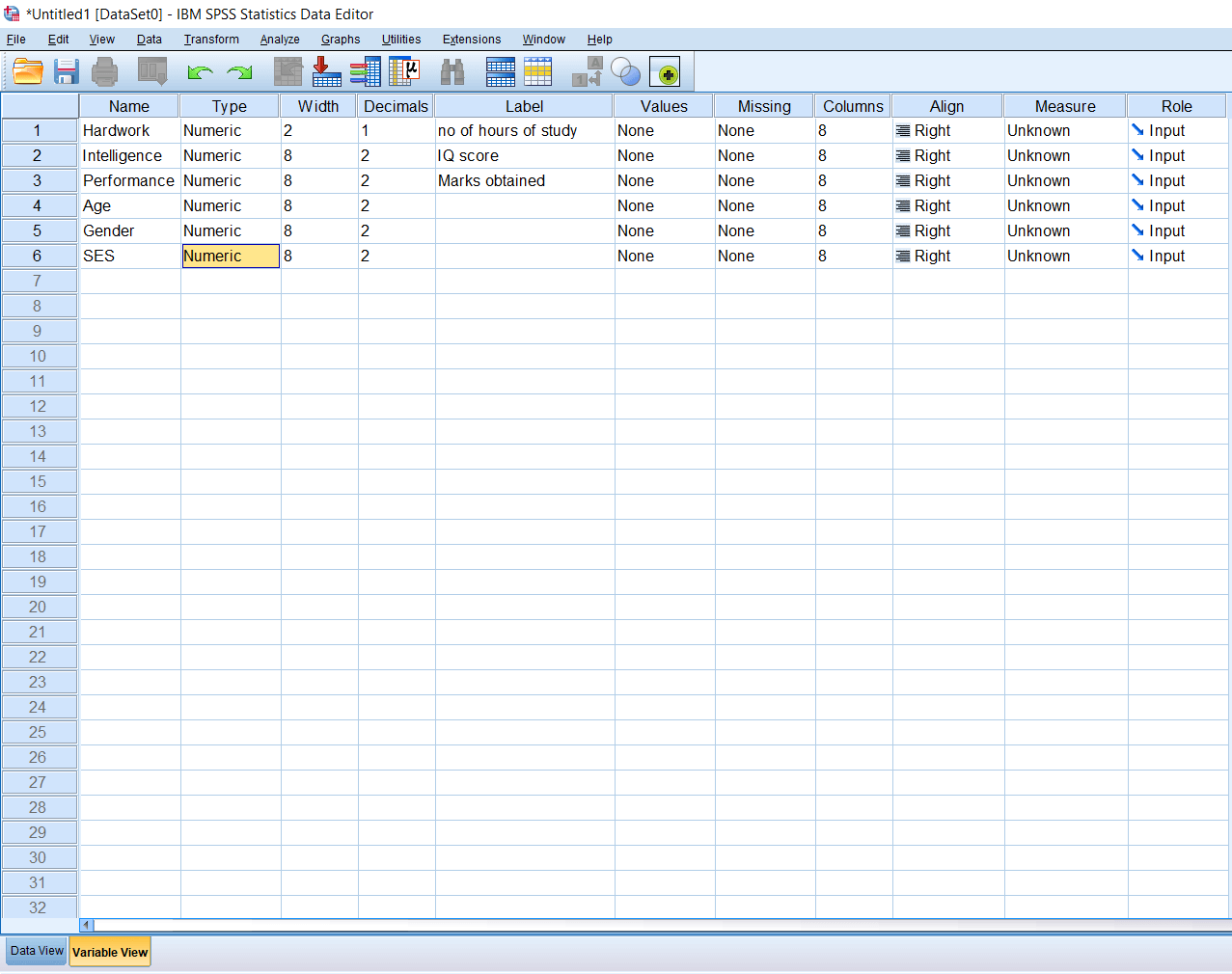Select the Role cell for Gender
The width and height of the screenshot is (1232, 974).
tap(1176, 230)
